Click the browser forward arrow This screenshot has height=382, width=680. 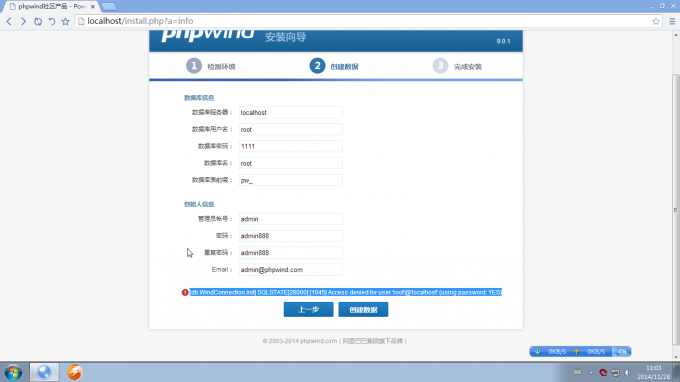click(23, 21)
